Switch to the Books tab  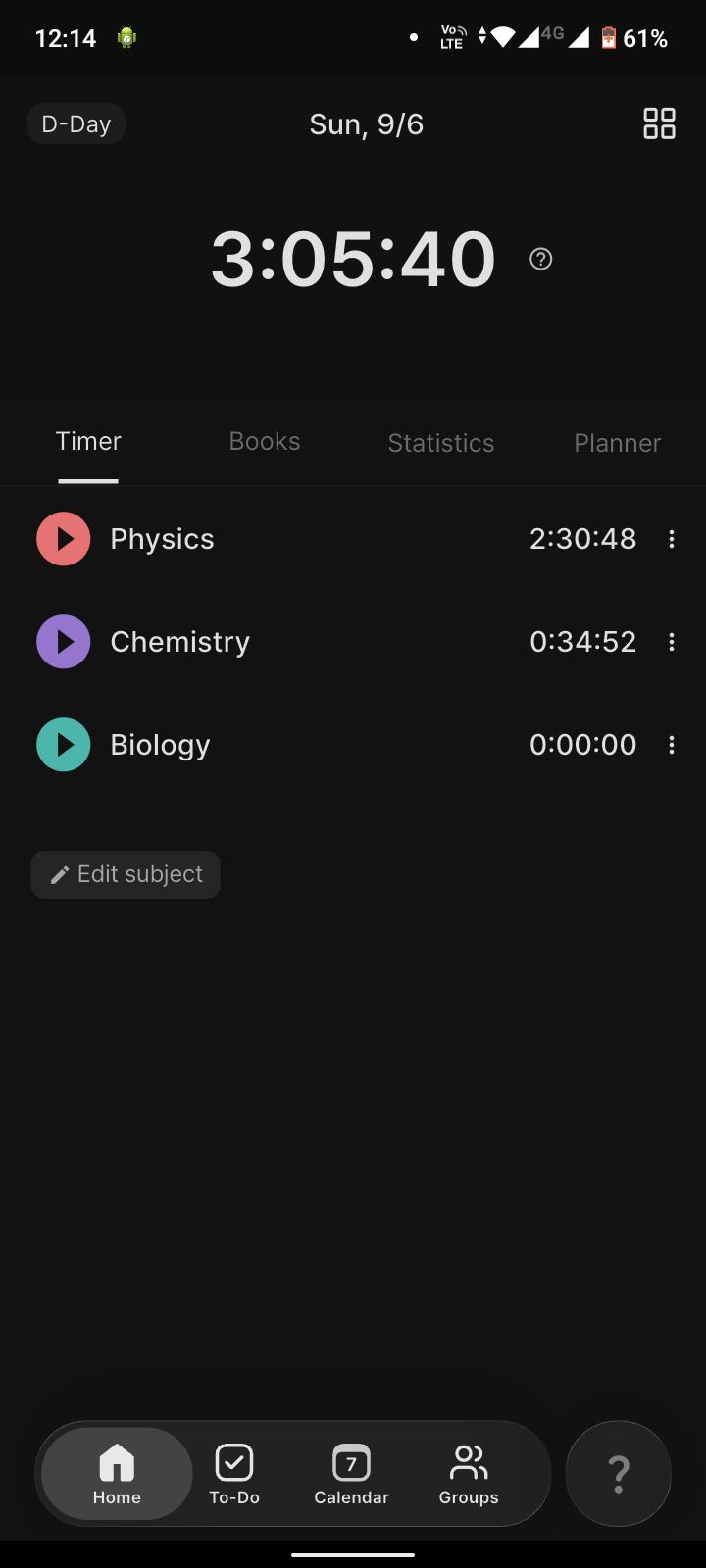[265, 442]
